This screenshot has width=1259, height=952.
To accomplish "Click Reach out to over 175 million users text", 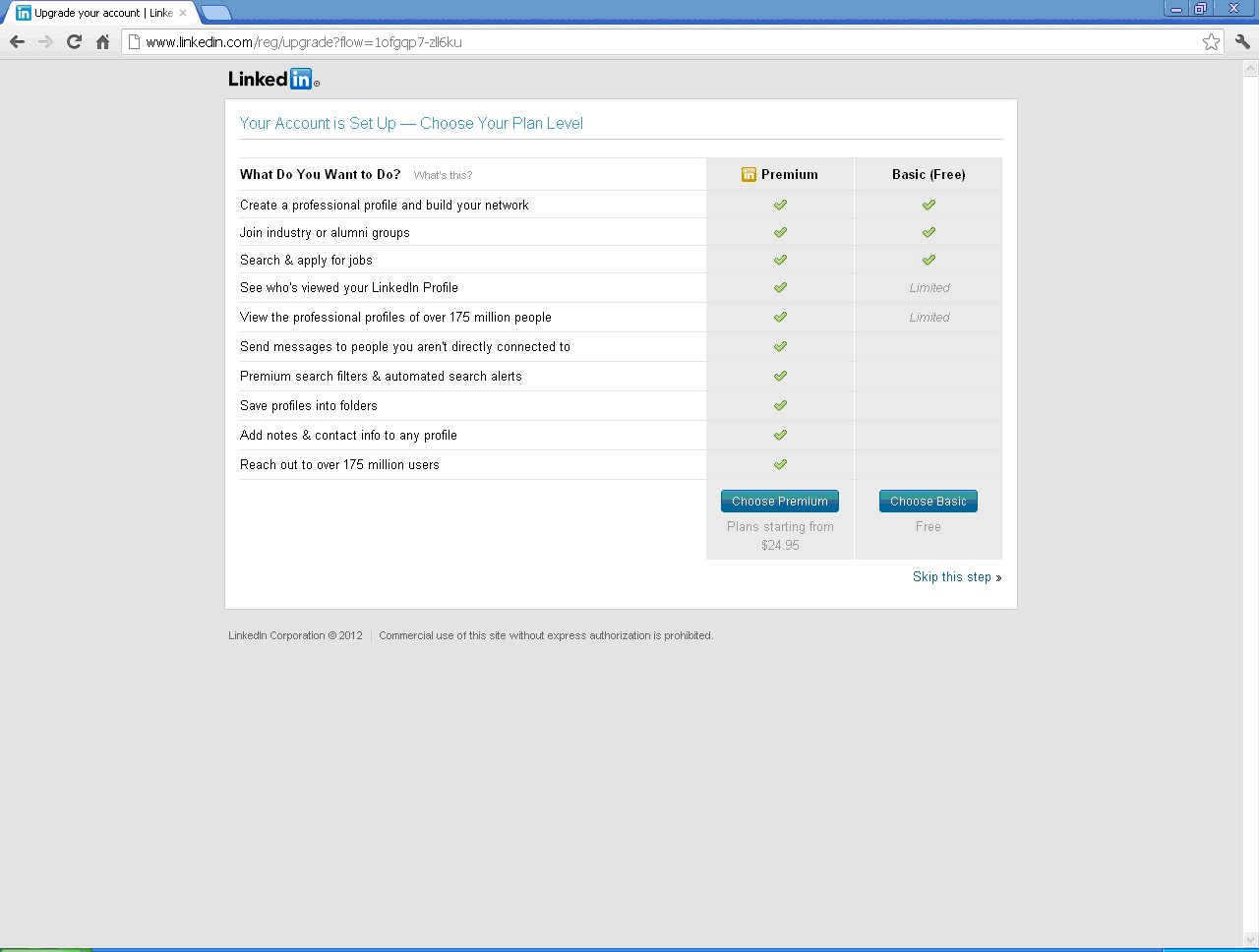I will click(339, 464).
